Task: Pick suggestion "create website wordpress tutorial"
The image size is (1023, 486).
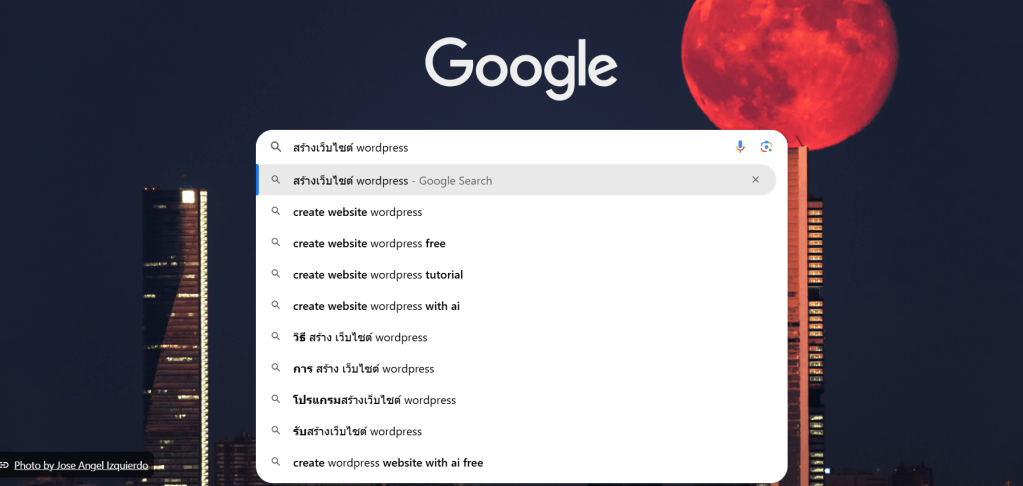Action: (378, 275)
